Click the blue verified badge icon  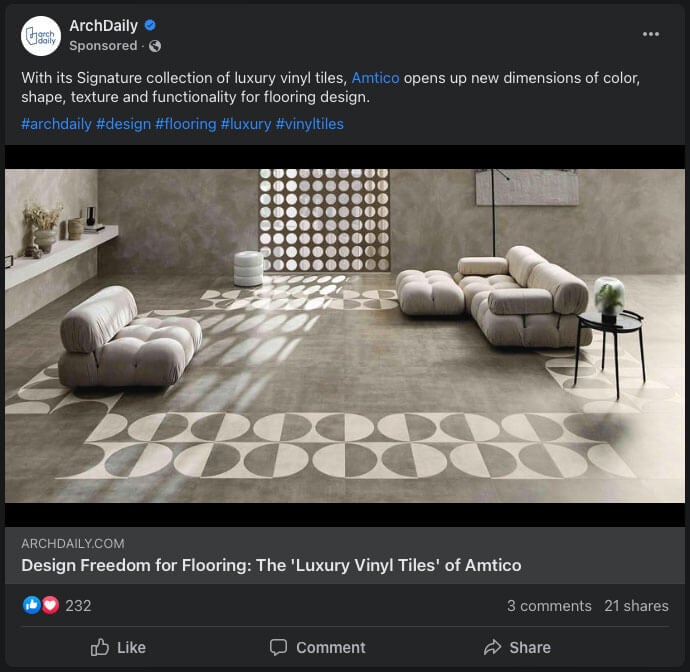coord(150,26)
